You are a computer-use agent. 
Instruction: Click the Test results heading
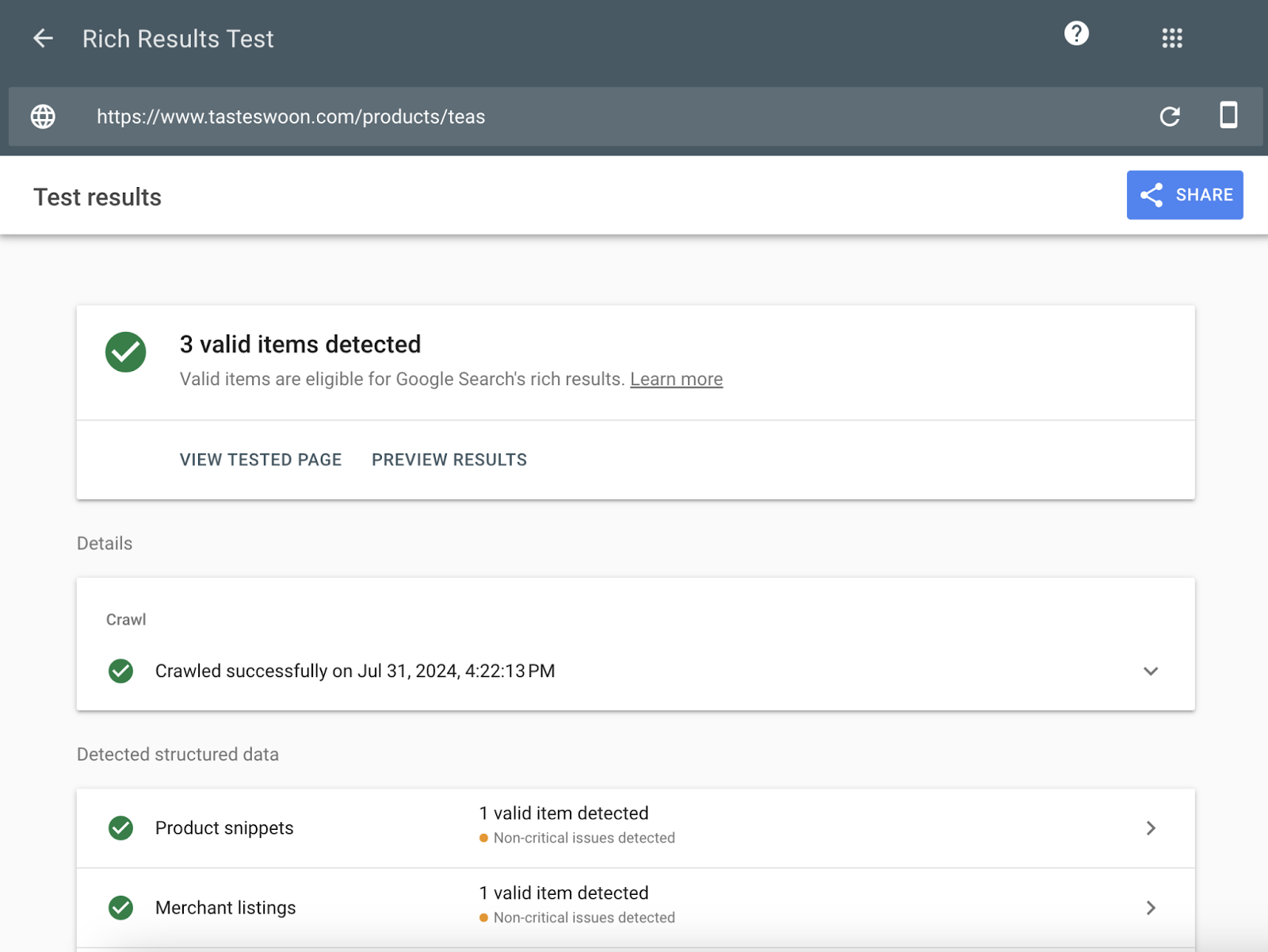(97, 197)
